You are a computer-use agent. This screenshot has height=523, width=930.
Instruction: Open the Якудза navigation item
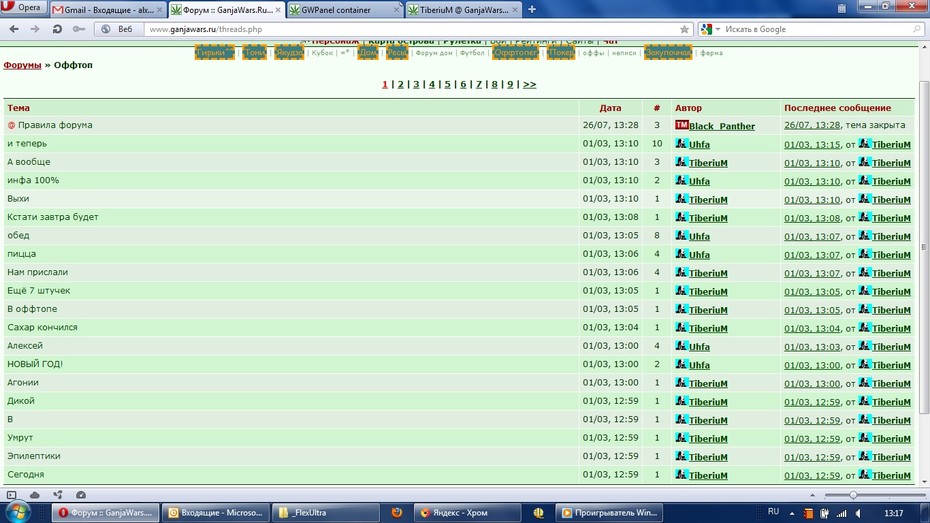click(x=289, y=52)
